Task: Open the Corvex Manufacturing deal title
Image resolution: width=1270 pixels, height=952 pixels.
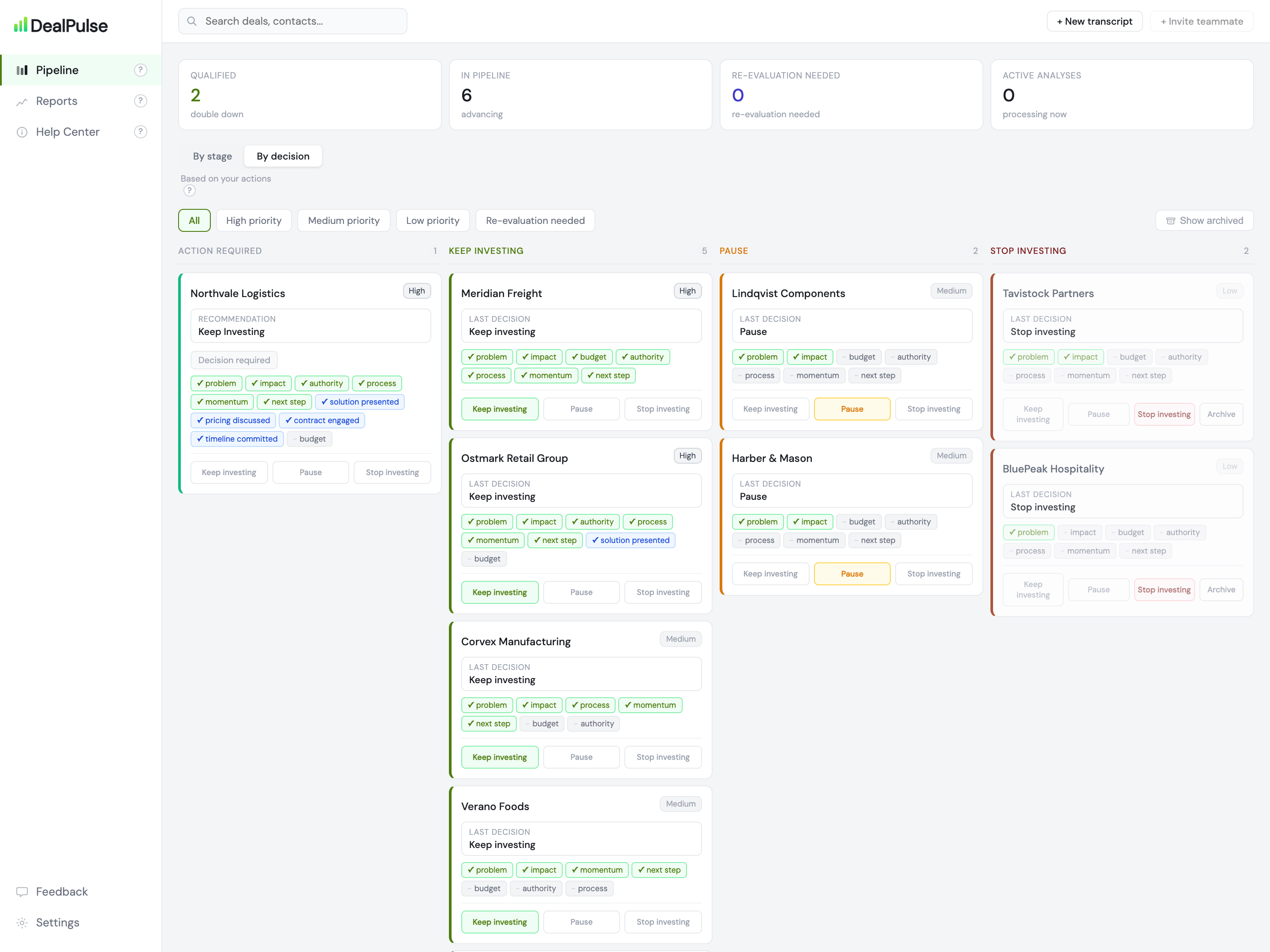Action: (515, 642)
